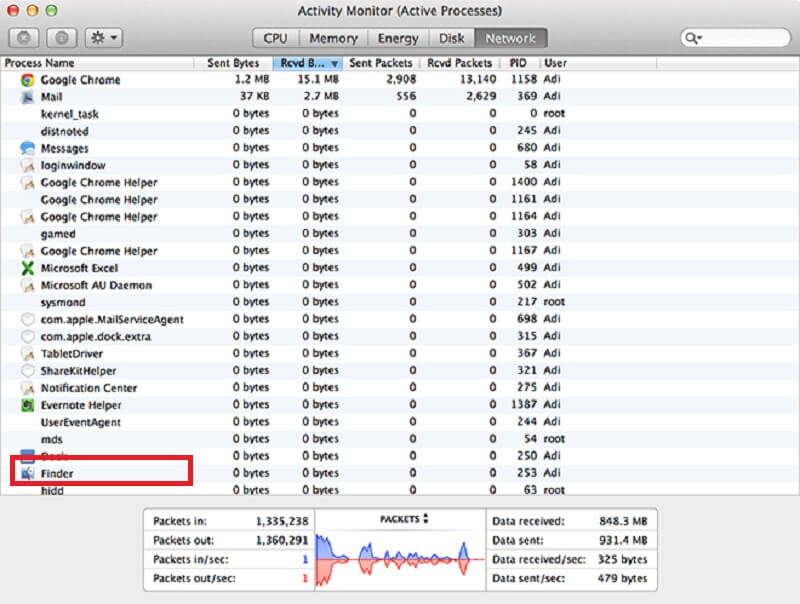Switch to the Energy tab
This screenshot has height=604, width=800.
398,38
